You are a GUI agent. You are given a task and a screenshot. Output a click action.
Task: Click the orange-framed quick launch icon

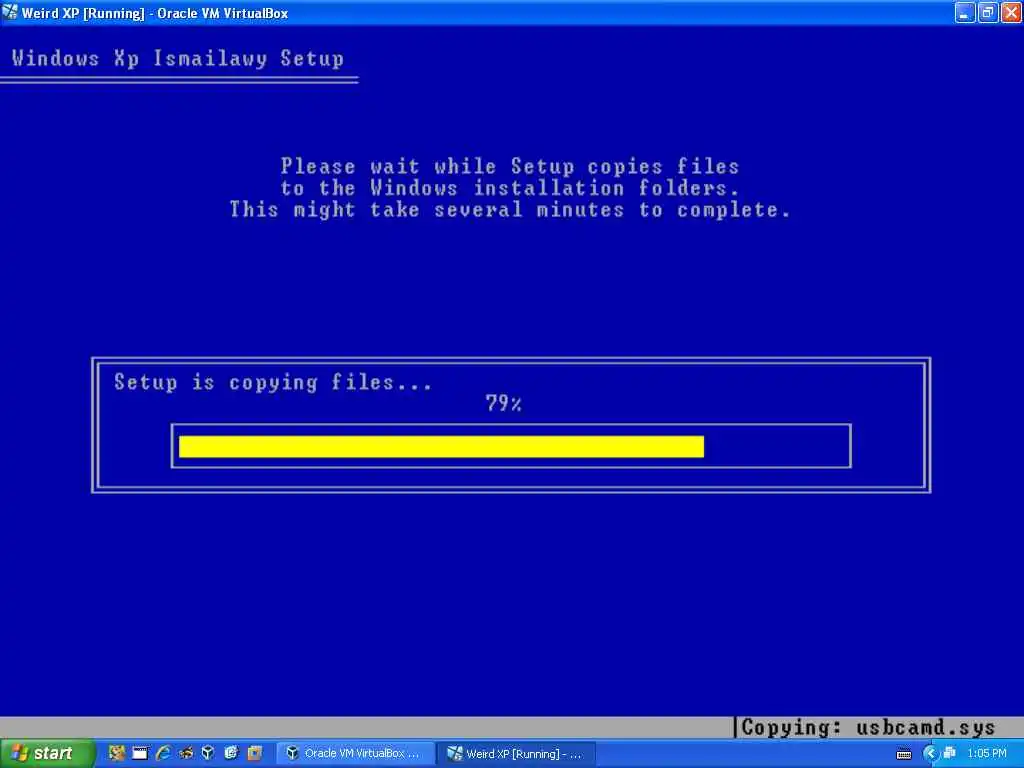tap(254, 753)
